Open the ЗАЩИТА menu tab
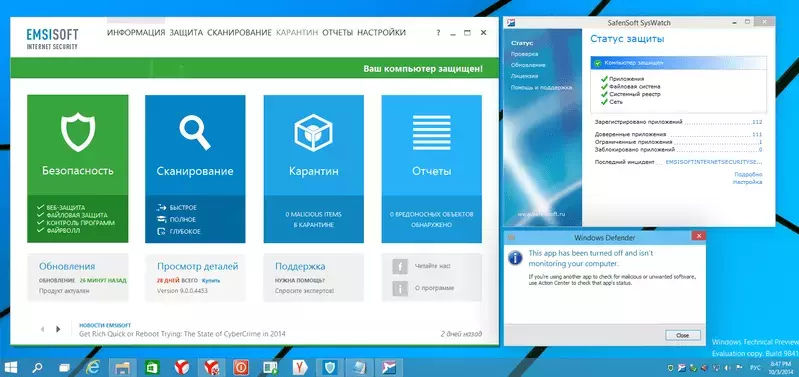The height and width of the screenshot is (377, 799). coord(186,33)
